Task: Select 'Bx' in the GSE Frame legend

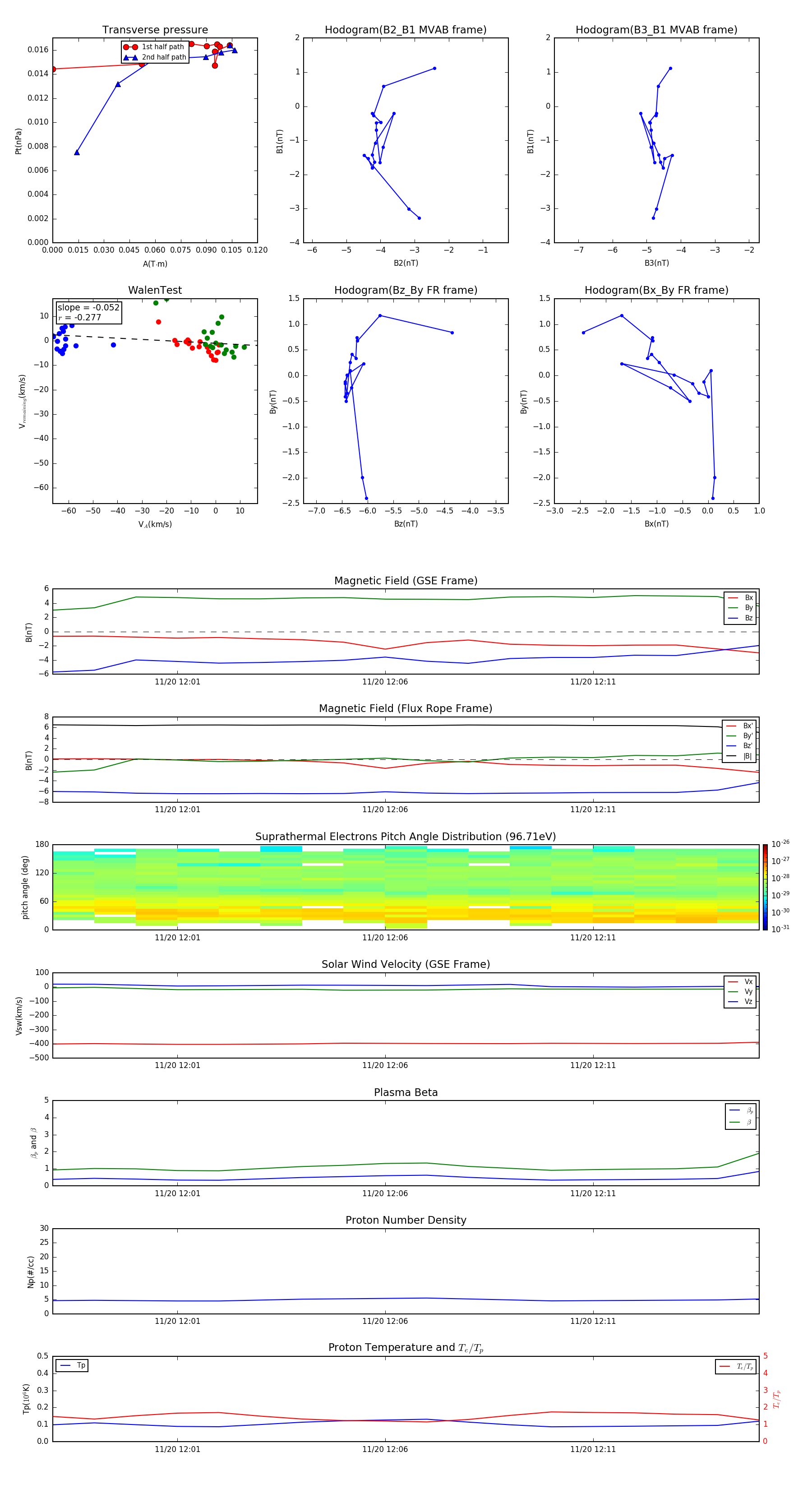Action: click(x=740, y=598)
